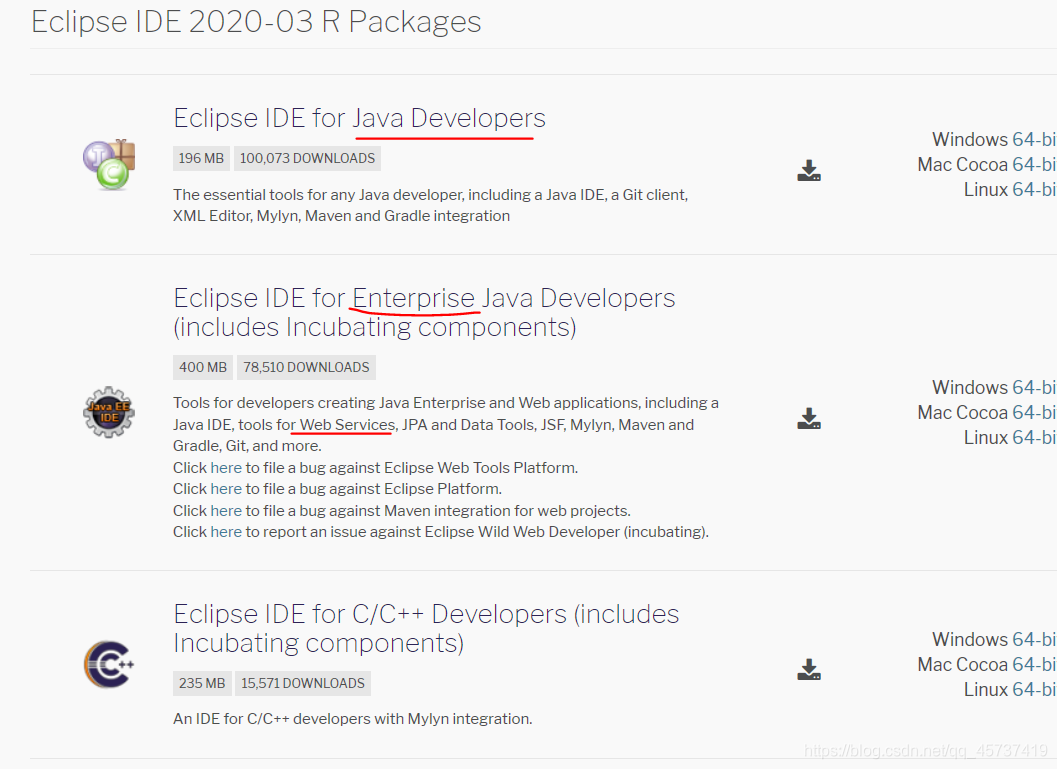Download Windows 64-bit for C/C++ Developers
The height and width of the screenshot is (769, 1057).
tap(1034, 639)
